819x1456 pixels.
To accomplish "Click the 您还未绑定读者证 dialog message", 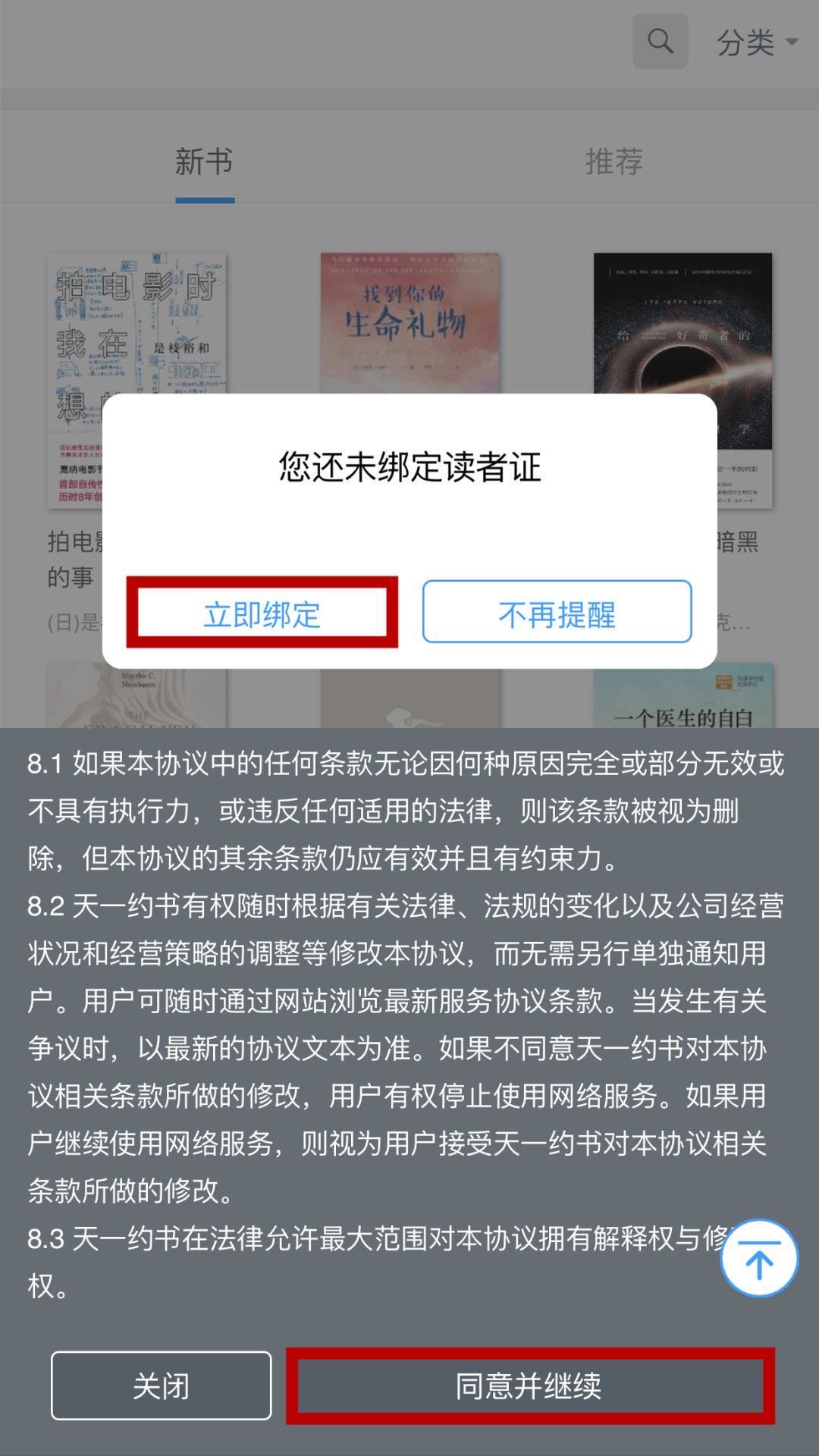I will tap(409, 466).
